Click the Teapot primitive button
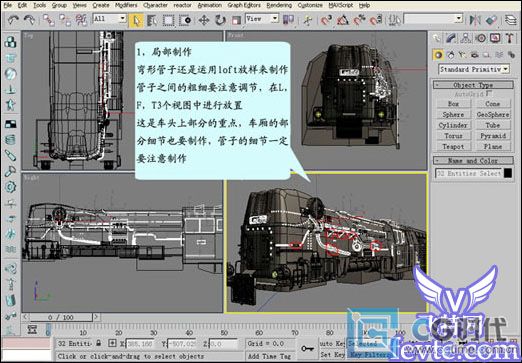 click(453, 146)
